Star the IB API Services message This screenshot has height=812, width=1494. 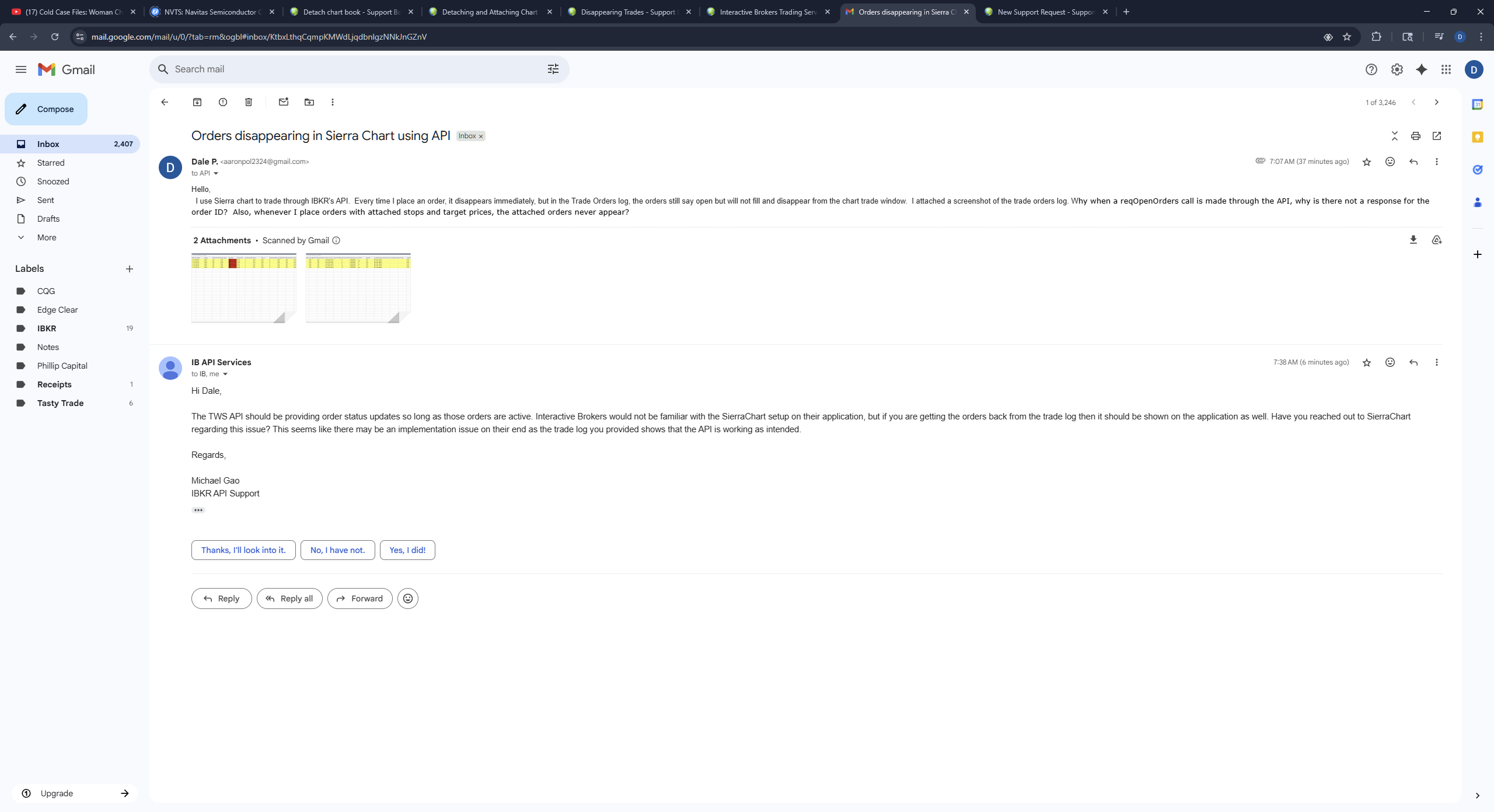1366,363
